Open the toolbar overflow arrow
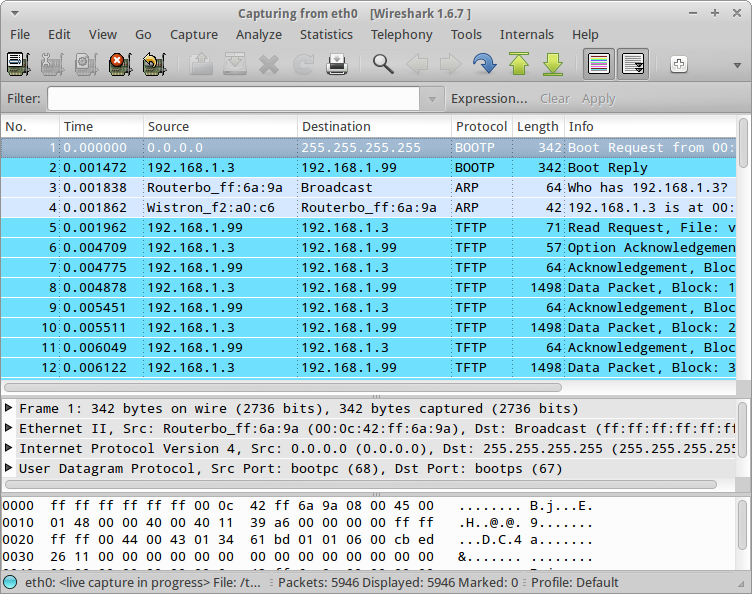 click(738, 65)
